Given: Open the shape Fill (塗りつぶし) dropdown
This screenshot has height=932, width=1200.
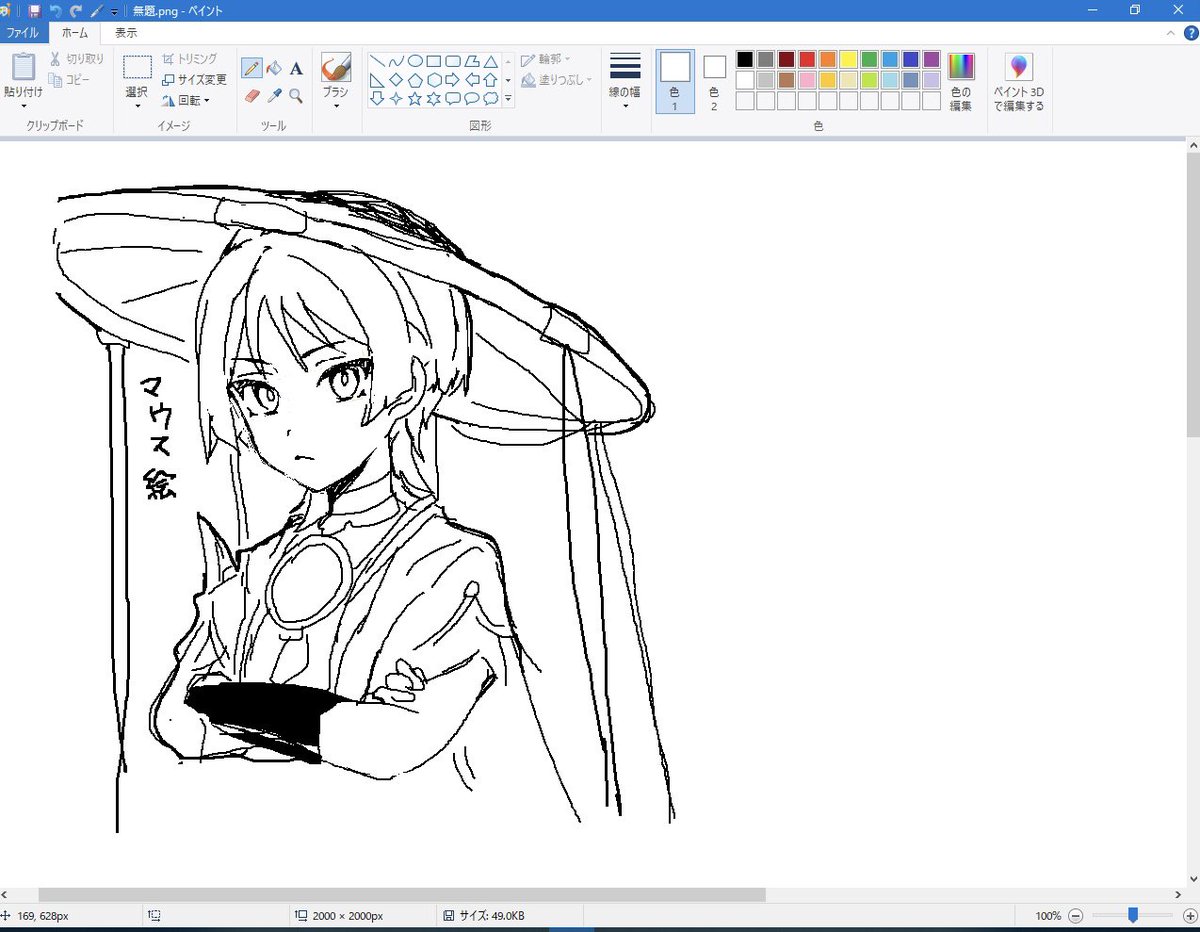Looking at the screenshot, I should click(556, 79).
